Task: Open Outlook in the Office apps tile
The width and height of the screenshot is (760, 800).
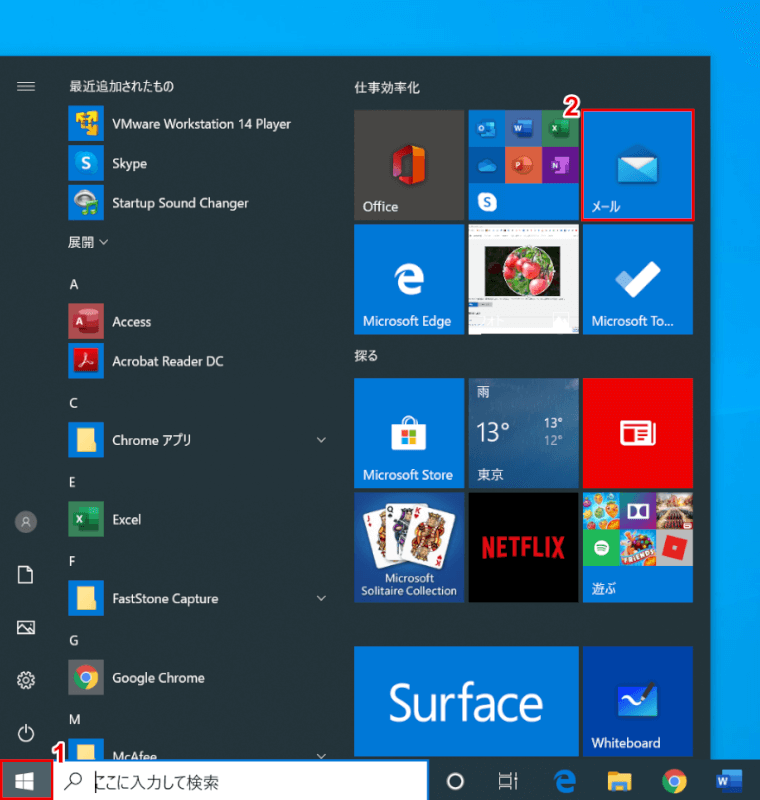Action: tap(487, 129)
